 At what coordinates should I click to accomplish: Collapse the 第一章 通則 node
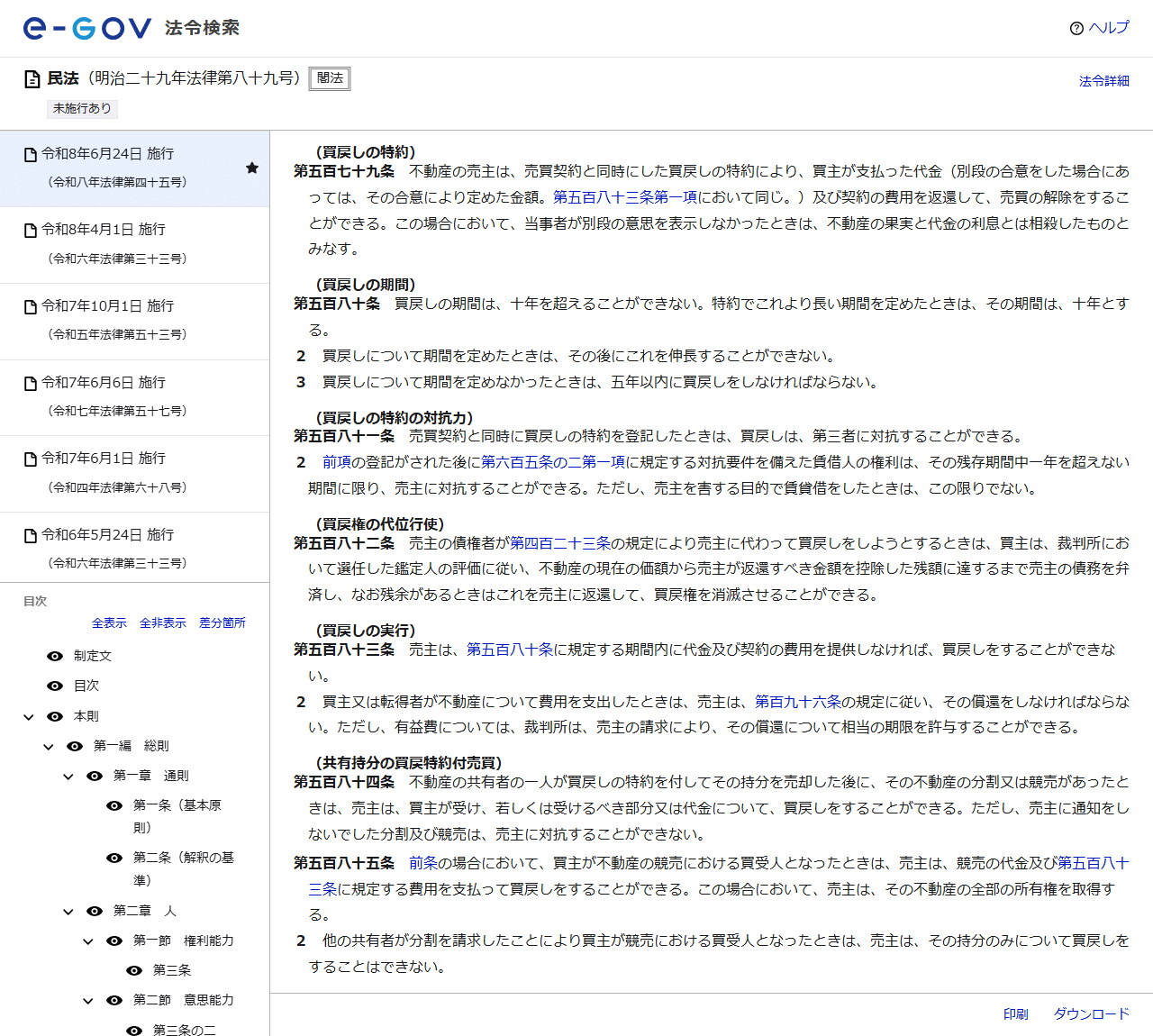click(68, 777)
